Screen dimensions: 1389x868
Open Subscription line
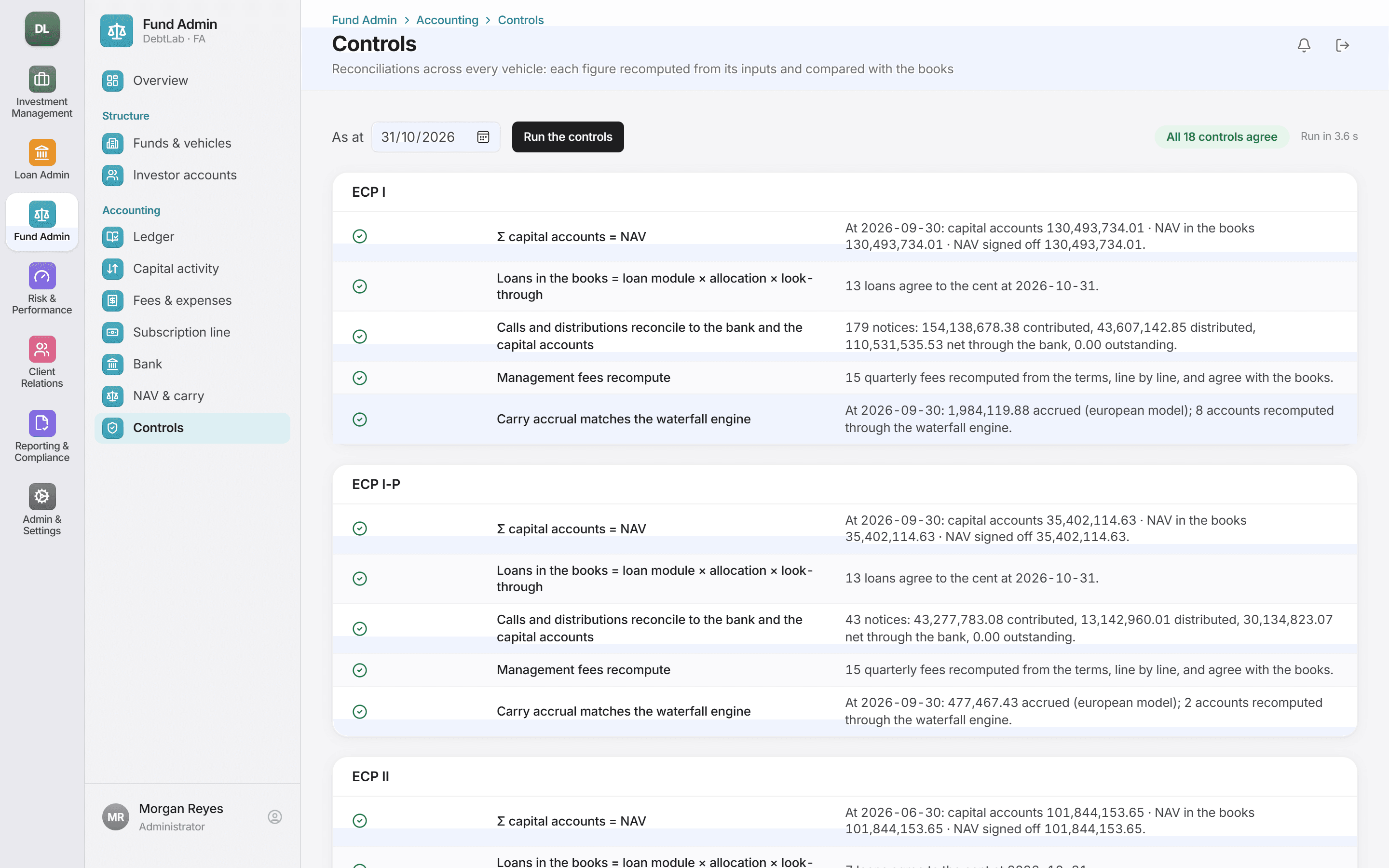pyautogui.click(x=192, y=332)
